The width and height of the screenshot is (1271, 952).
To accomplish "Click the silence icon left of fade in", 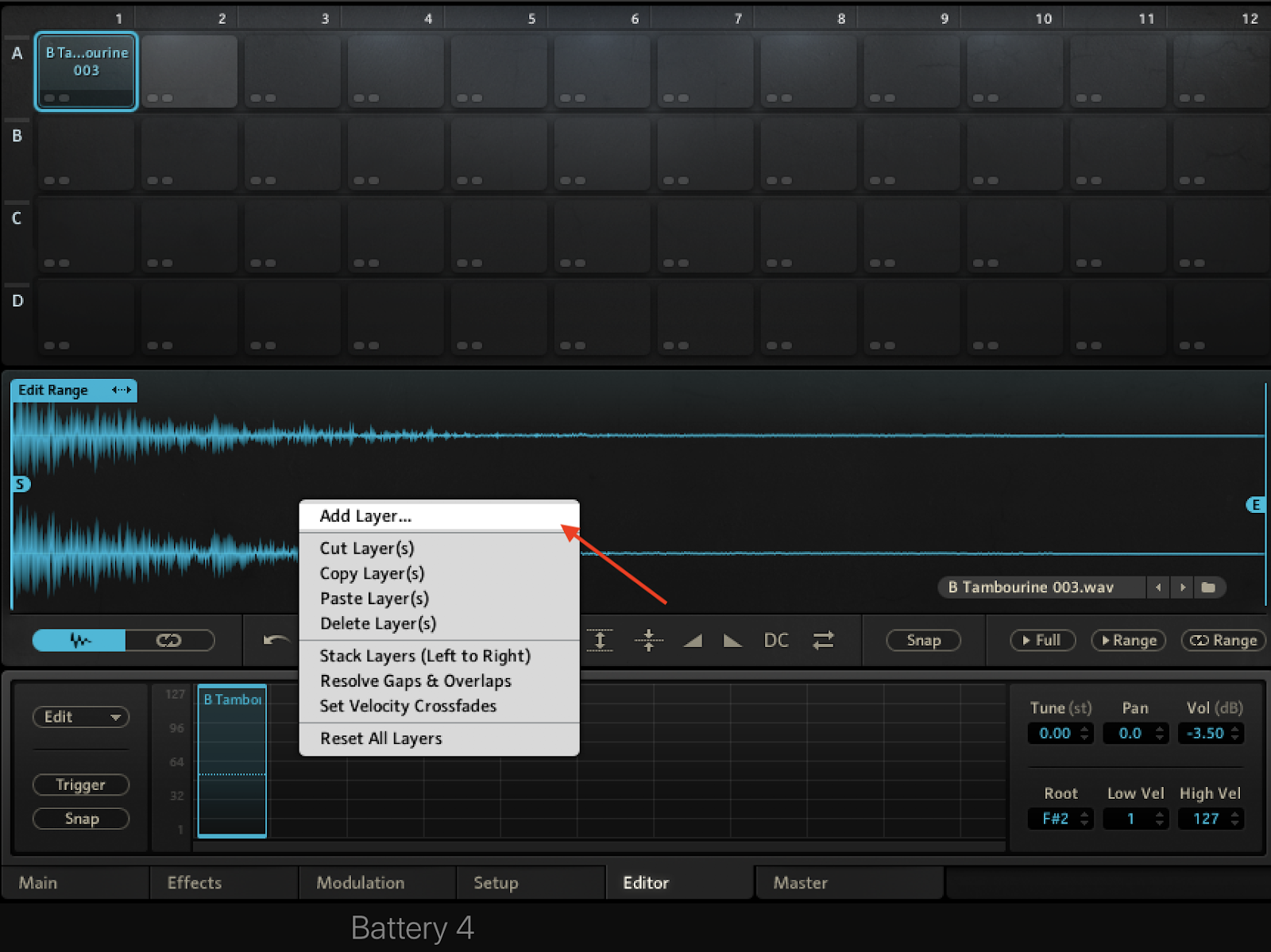I will point(649,640).
